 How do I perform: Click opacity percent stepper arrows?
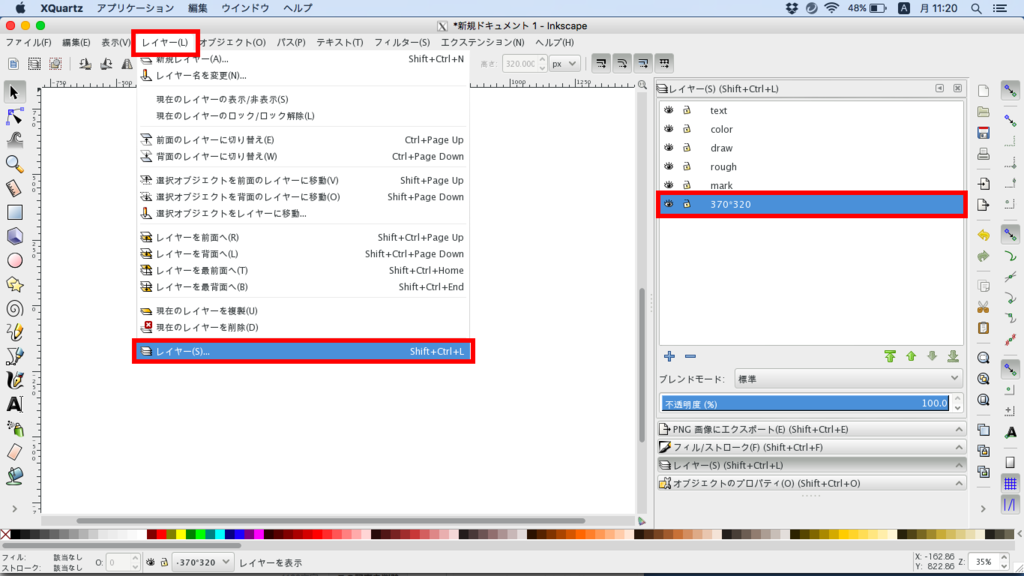point(957,404)
